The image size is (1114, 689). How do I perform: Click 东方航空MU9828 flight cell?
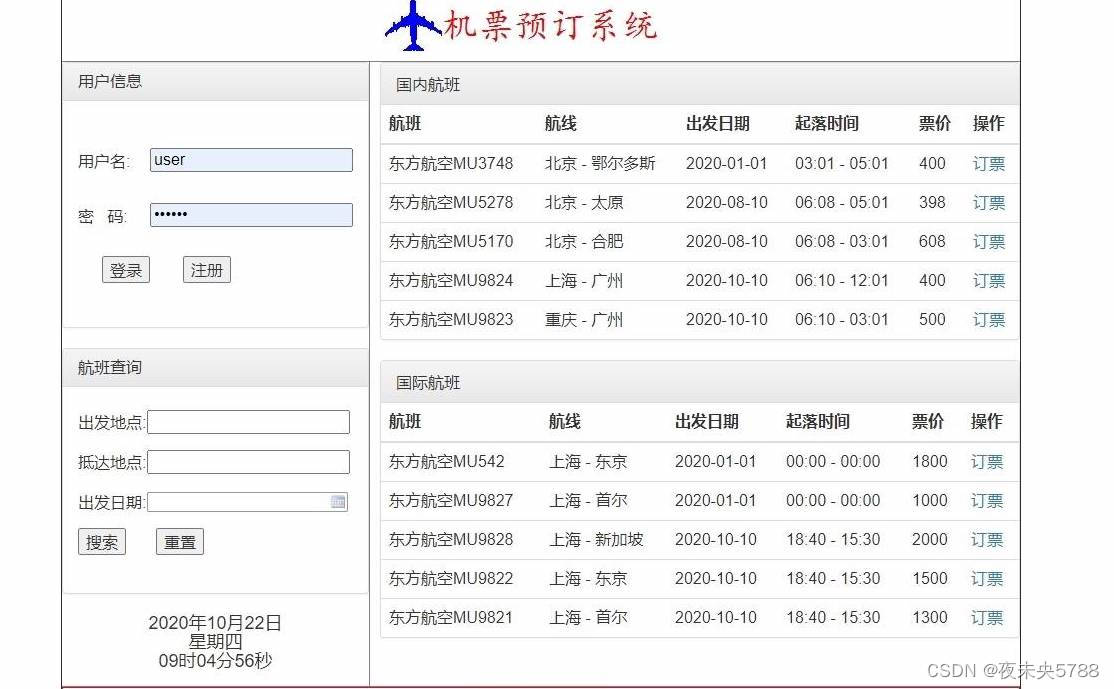pyautogui.click(x=450, y=540)
